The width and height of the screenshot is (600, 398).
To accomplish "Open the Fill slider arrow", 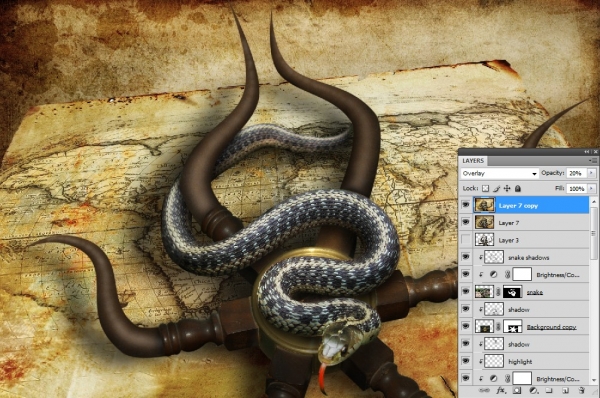I will (x=592, y=189).
